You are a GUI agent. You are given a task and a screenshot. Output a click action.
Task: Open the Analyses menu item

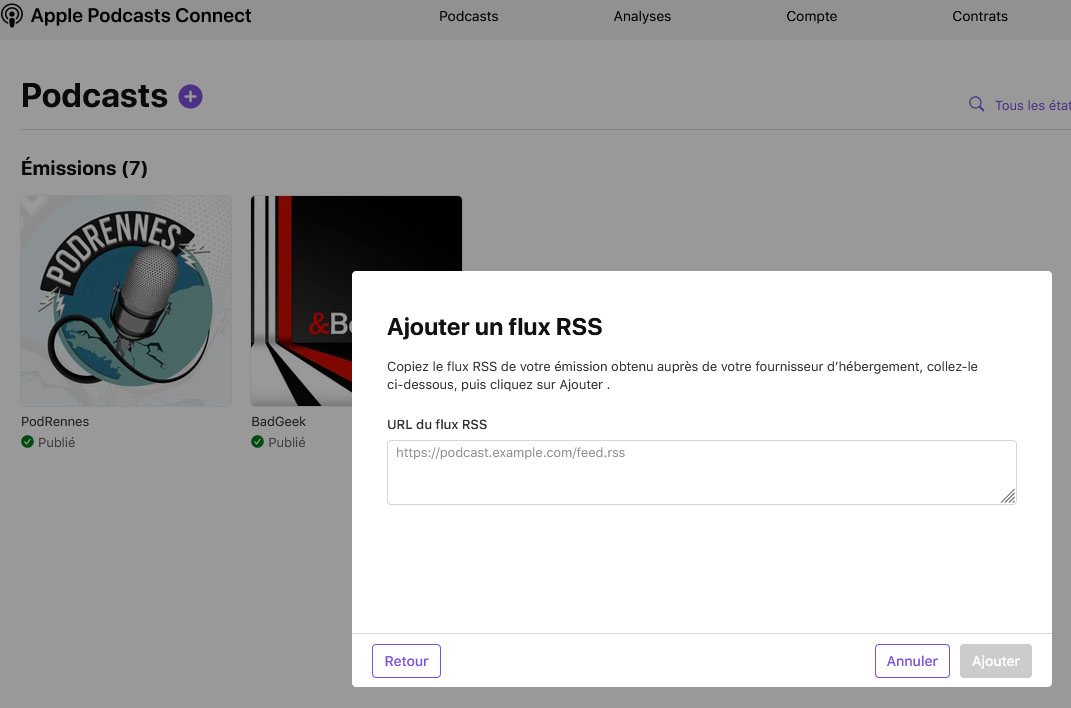[x=642, y=16]
